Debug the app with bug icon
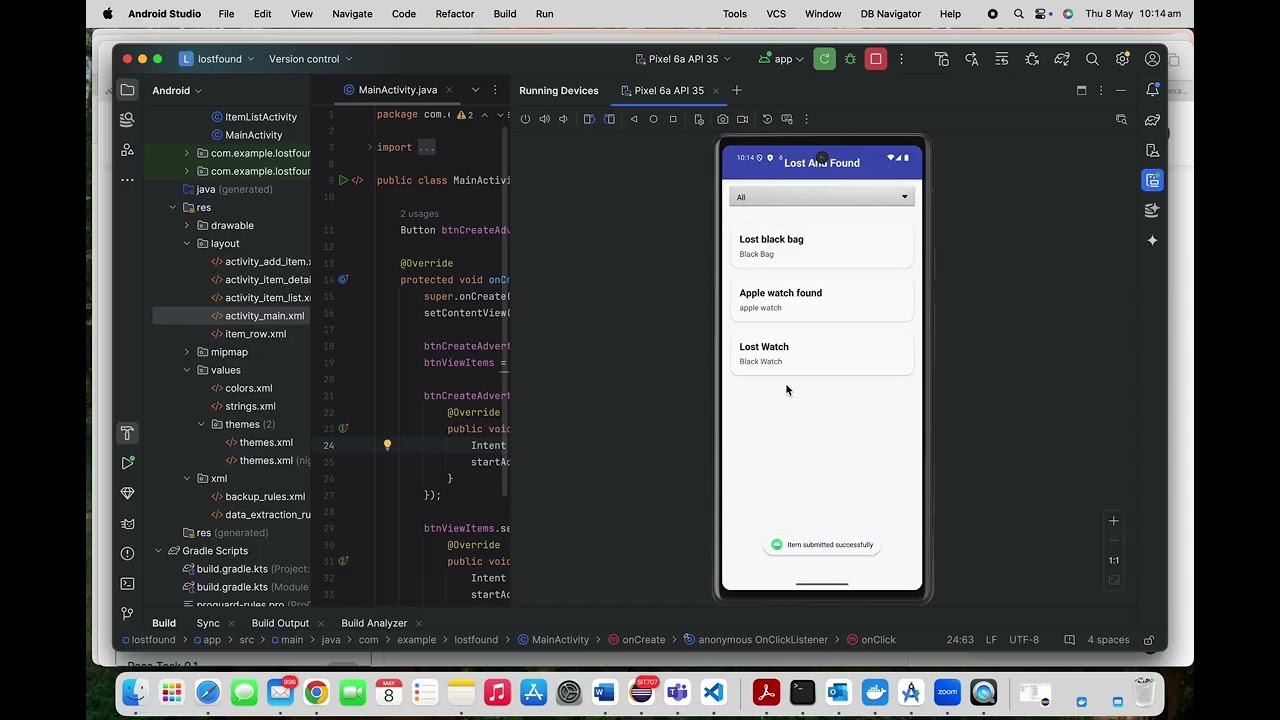This screenshot has width=1280, height=720. [x=850, y=59]
